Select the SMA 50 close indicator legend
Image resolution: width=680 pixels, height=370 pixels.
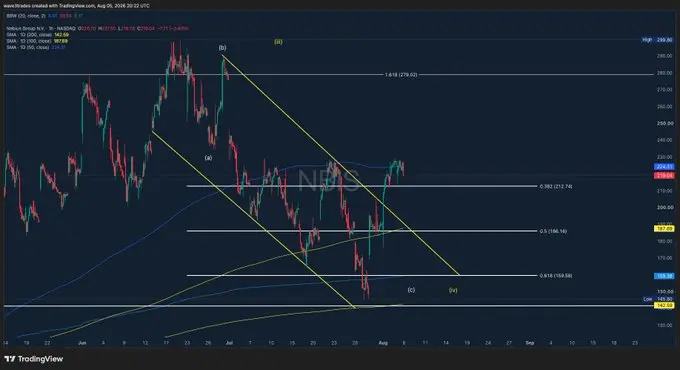(36, 47)
